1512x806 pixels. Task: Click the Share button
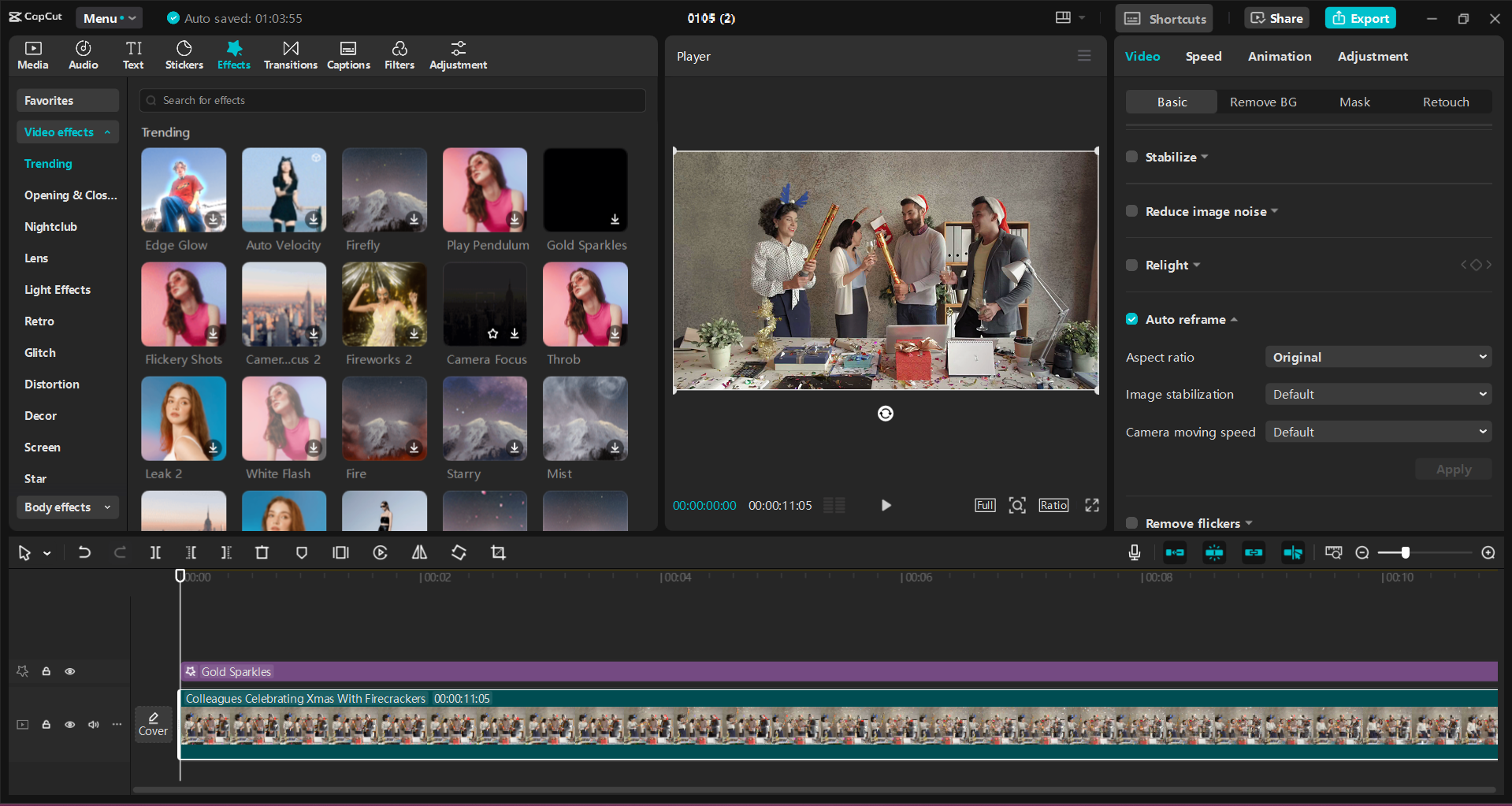click(x=1276, y=18)
